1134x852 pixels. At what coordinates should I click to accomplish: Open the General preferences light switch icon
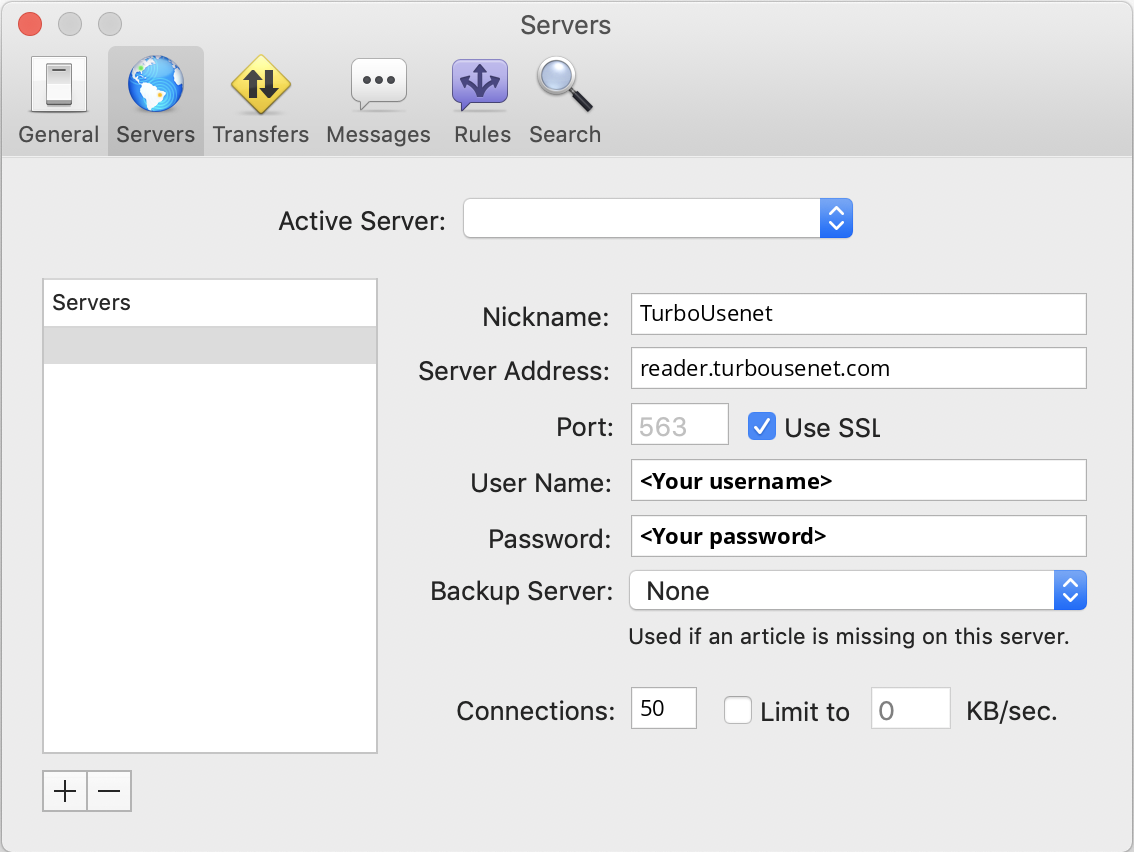[59, 85]
